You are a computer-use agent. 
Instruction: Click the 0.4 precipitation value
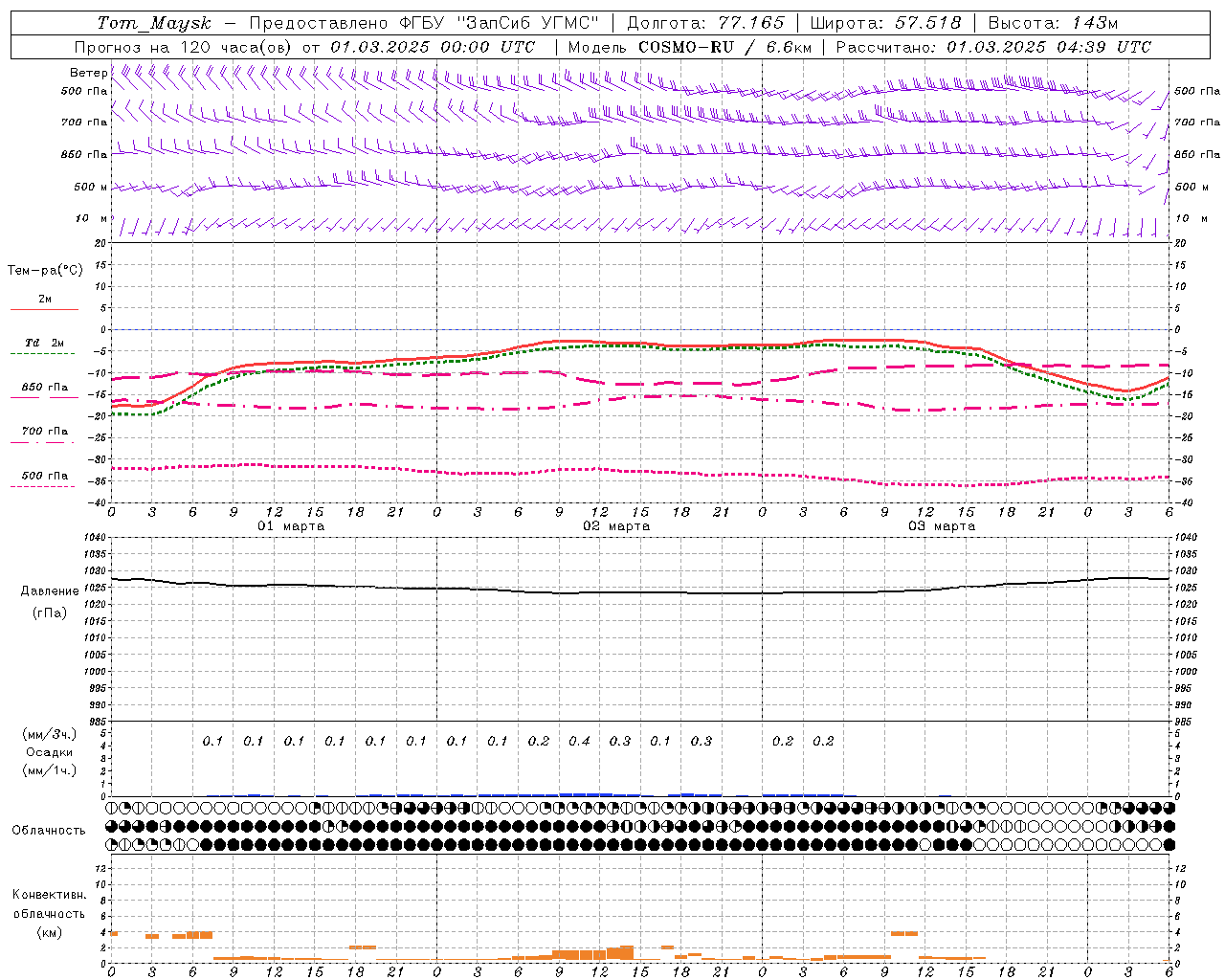pos(579,741)
